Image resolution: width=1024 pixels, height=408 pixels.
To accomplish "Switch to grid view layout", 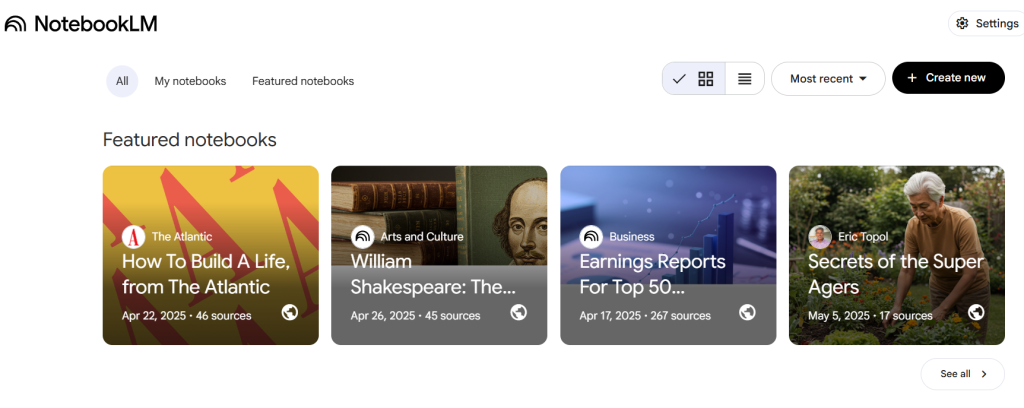I will tap(706, 79).
